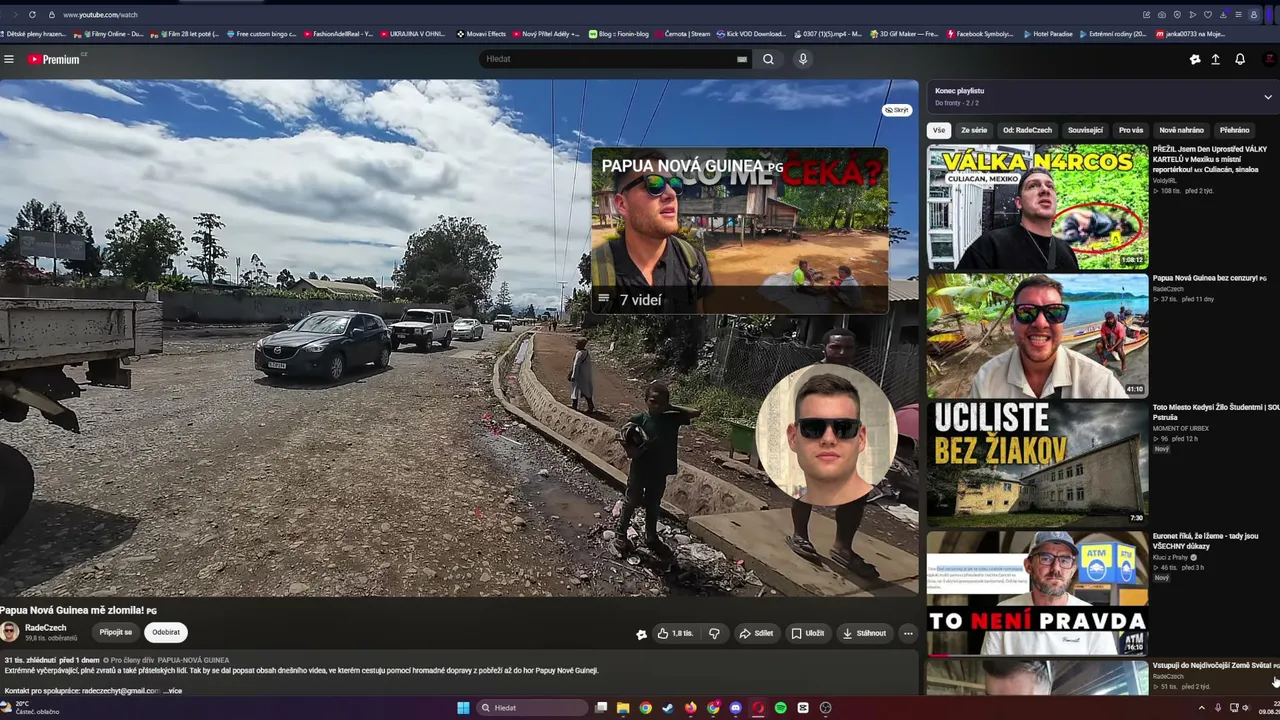Select the Související filter chip

pyautogui.click(x=1085, y=130)
